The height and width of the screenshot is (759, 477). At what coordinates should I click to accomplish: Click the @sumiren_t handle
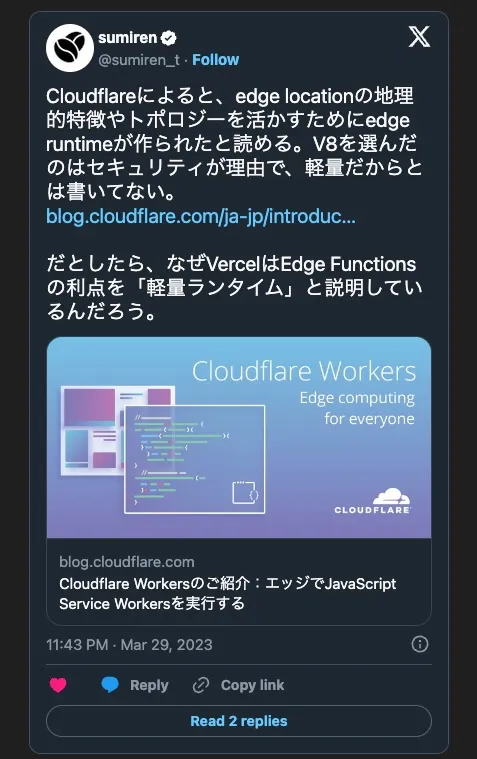pyautogui.click(x=139, y=60)
